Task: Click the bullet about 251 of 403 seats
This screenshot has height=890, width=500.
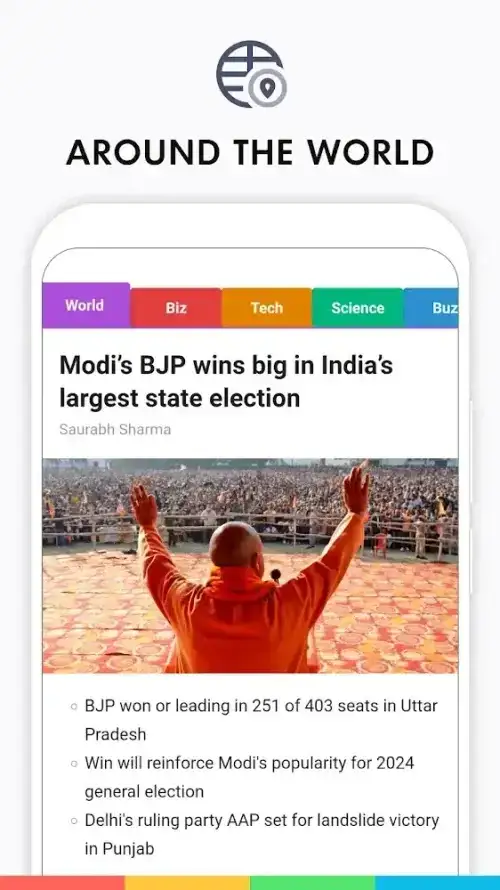Action: pos(261,720)
